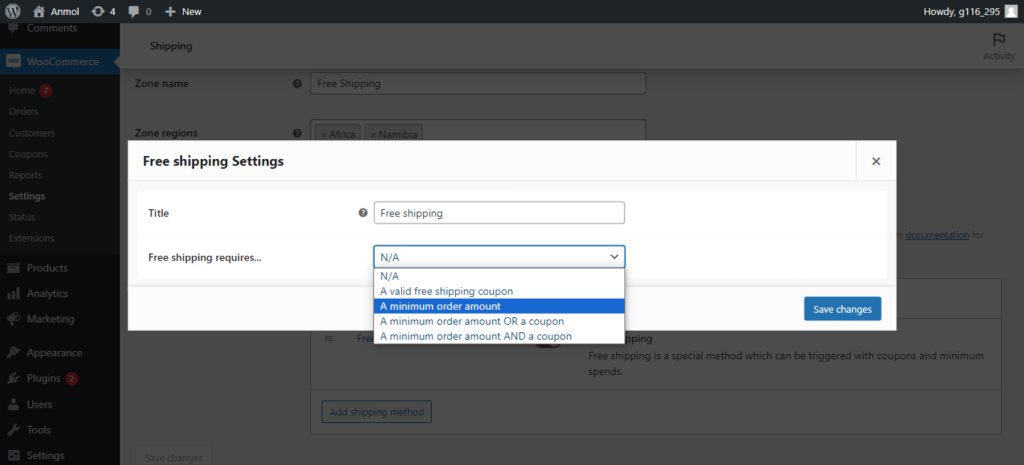Open WooCommerce Settings submenu item
1024x465 pixels.
[27, 196]
